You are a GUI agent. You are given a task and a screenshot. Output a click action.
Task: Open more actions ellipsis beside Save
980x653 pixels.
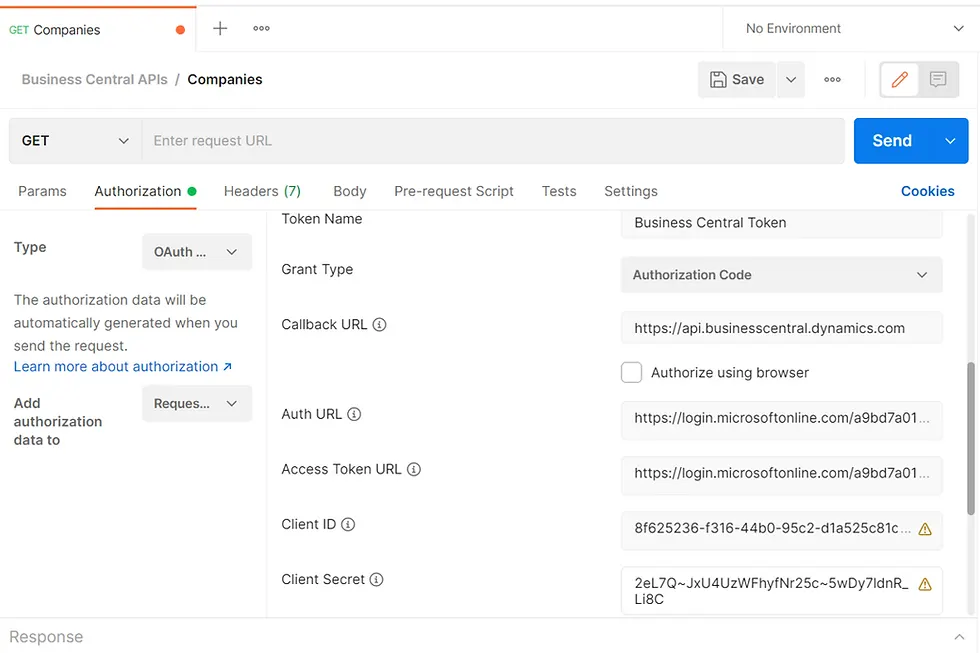pos(832,79)
